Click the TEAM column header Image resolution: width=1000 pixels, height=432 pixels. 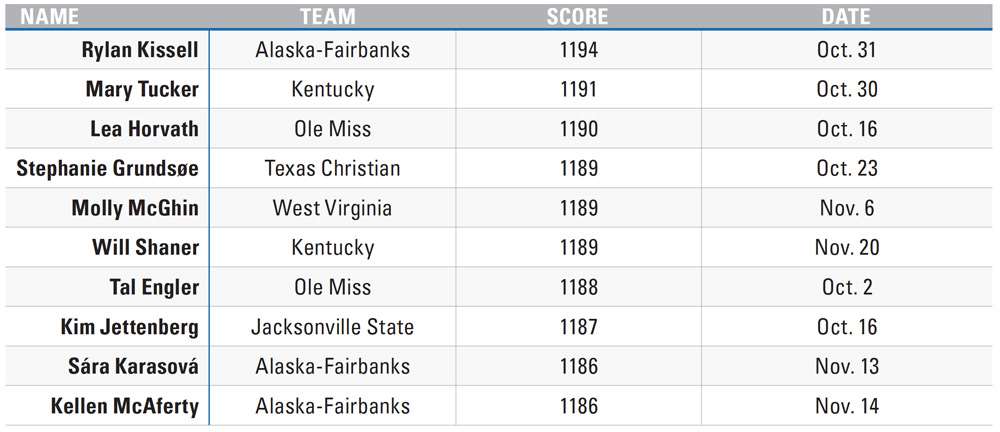(x=328, y=17)
